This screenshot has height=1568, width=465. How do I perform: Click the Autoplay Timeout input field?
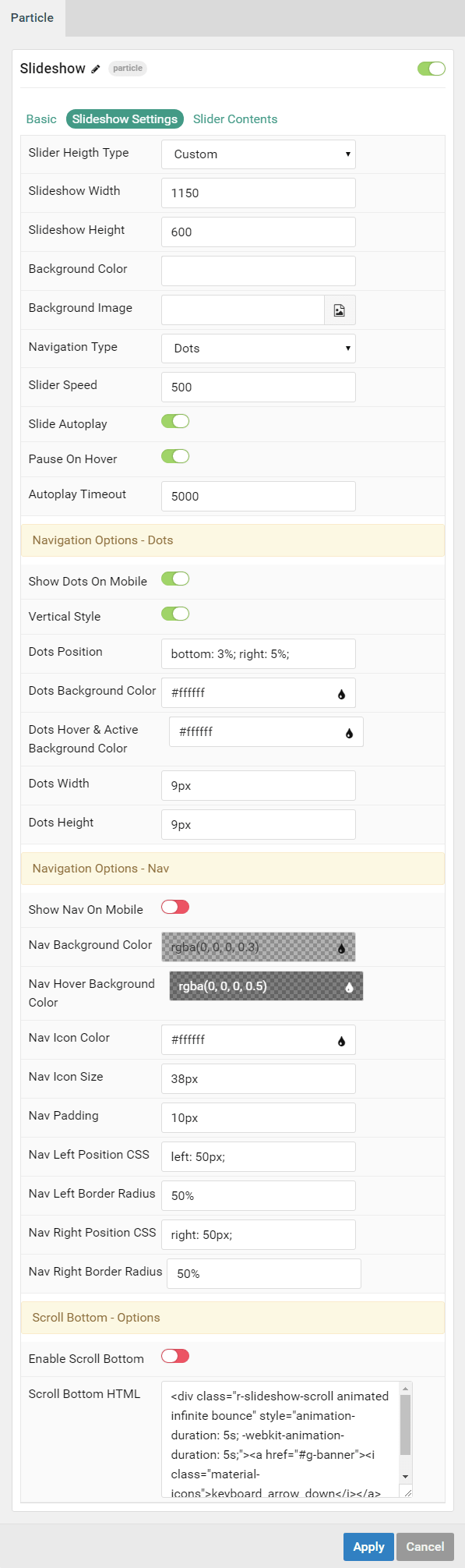pos(259,497)
